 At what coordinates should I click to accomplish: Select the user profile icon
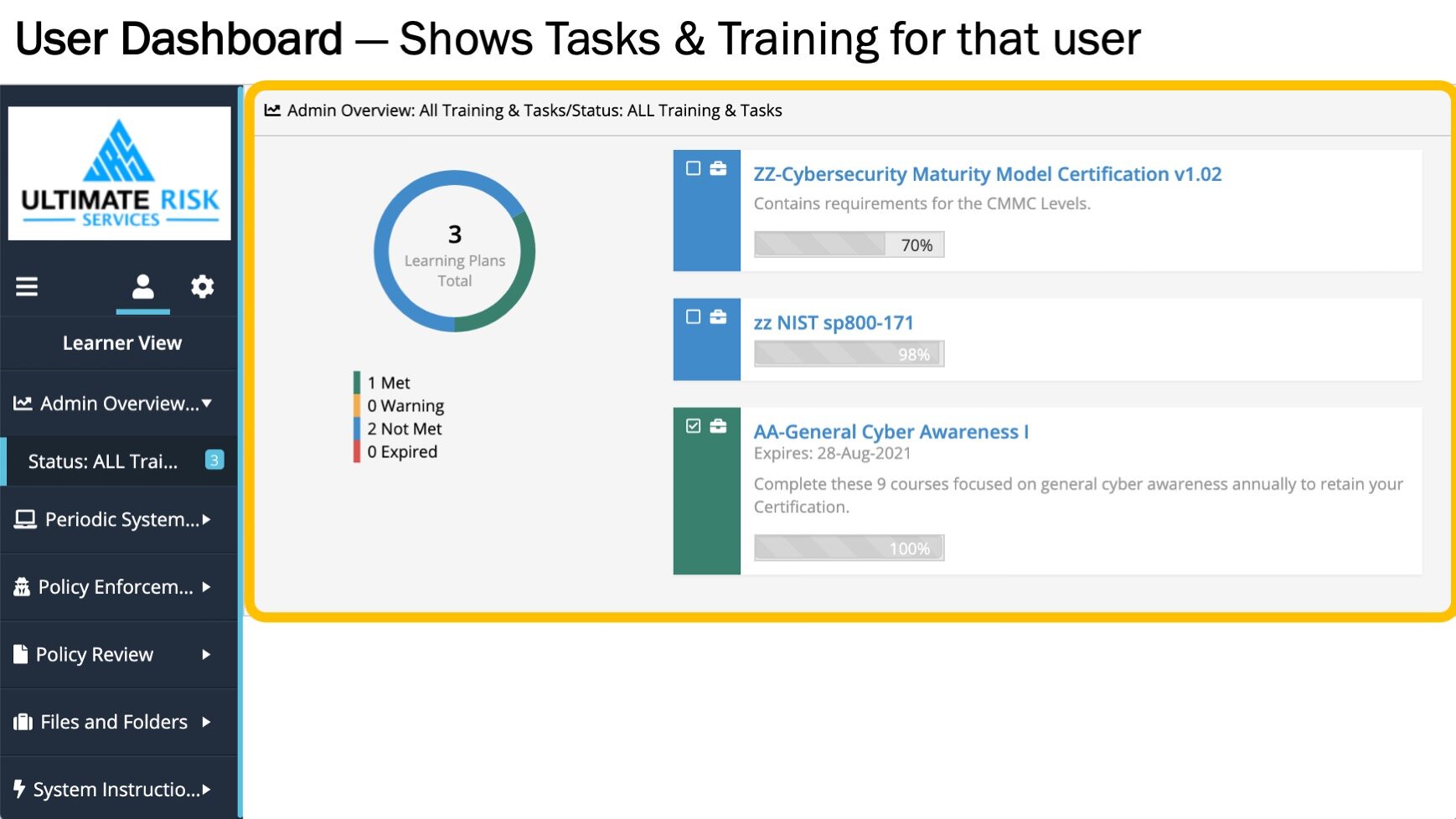click(x=143, y=287)
